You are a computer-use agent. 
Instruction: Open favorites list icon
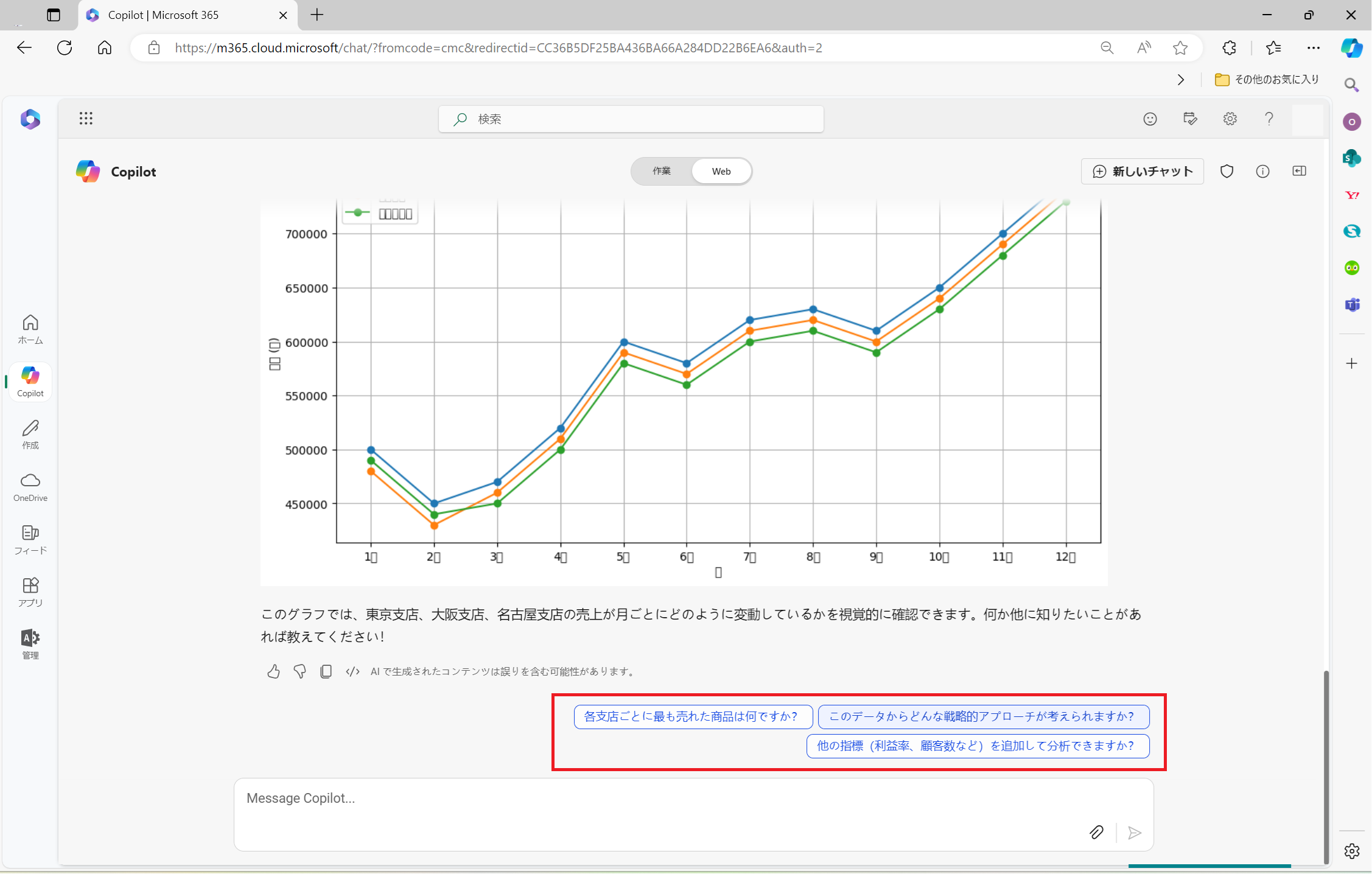pyautogui.click(x=1273, y=47)
